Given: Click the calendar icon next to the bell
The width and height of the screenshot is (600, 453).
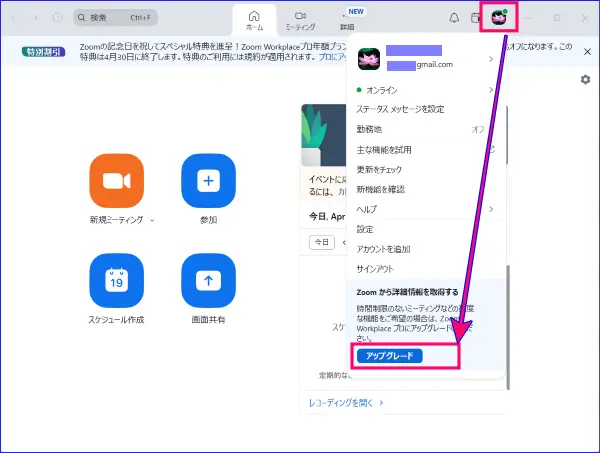Looking at the screenshot, I should click(x=475, y=18).
